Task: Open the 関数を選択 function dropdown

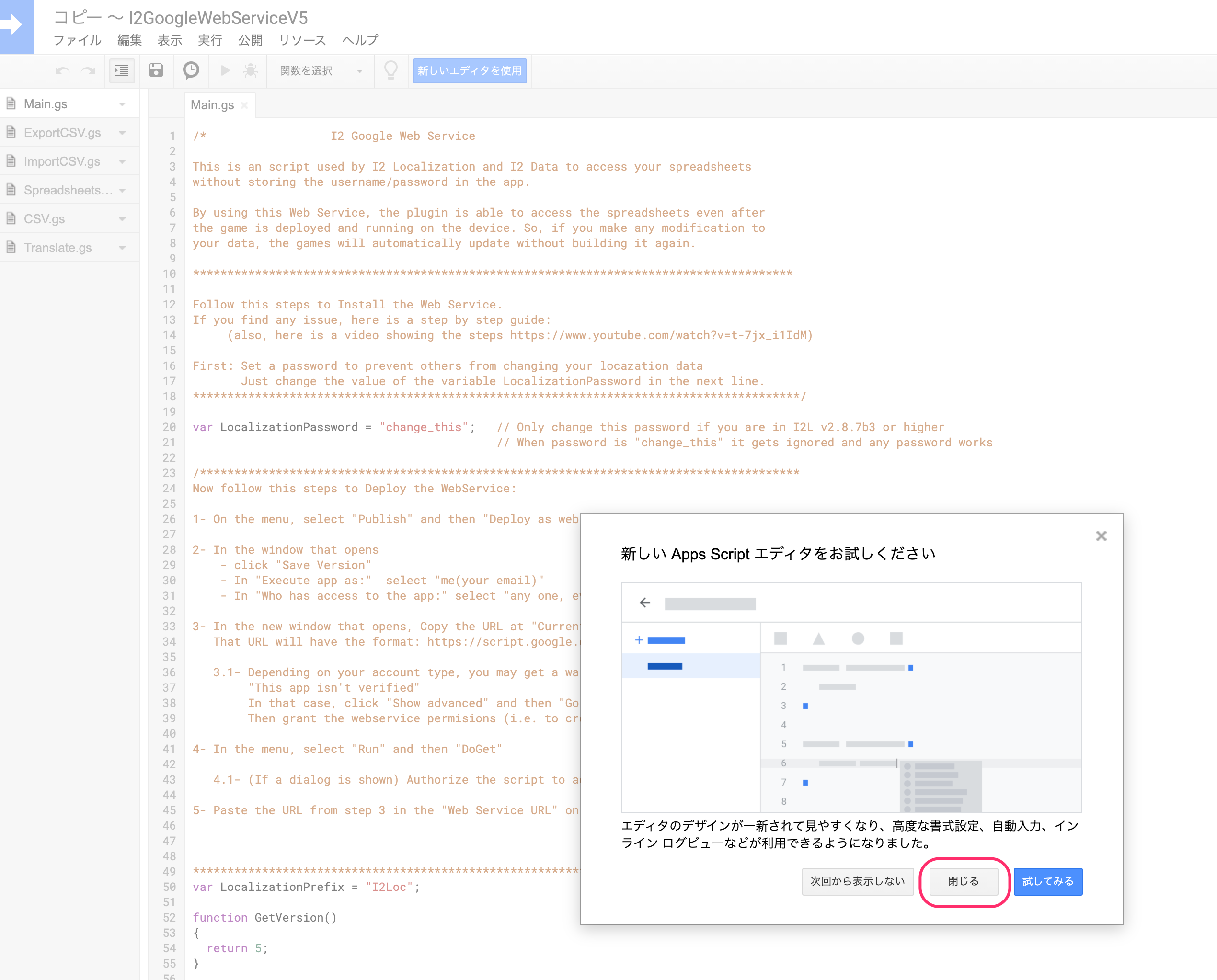Action: pyautogui.click(x=320, y=71)
